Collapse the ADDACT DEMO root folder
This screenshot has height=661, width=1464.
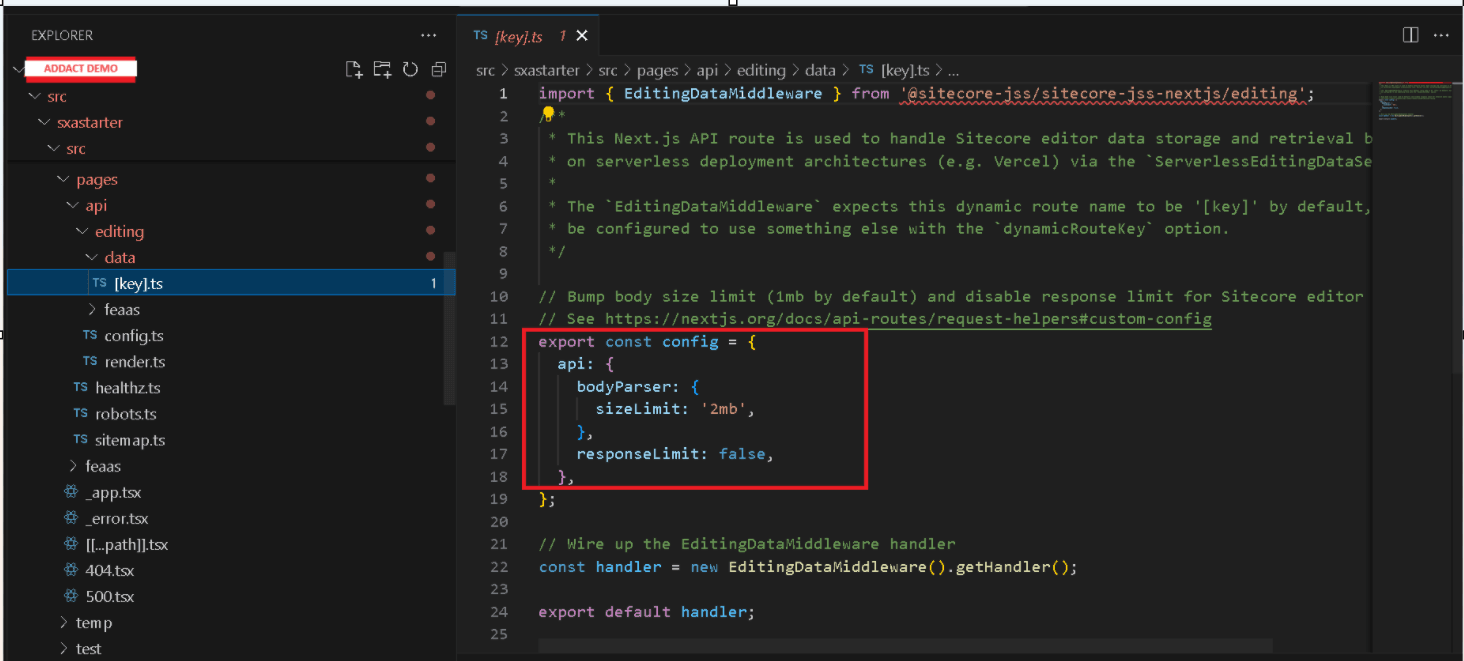pos(18,69)
